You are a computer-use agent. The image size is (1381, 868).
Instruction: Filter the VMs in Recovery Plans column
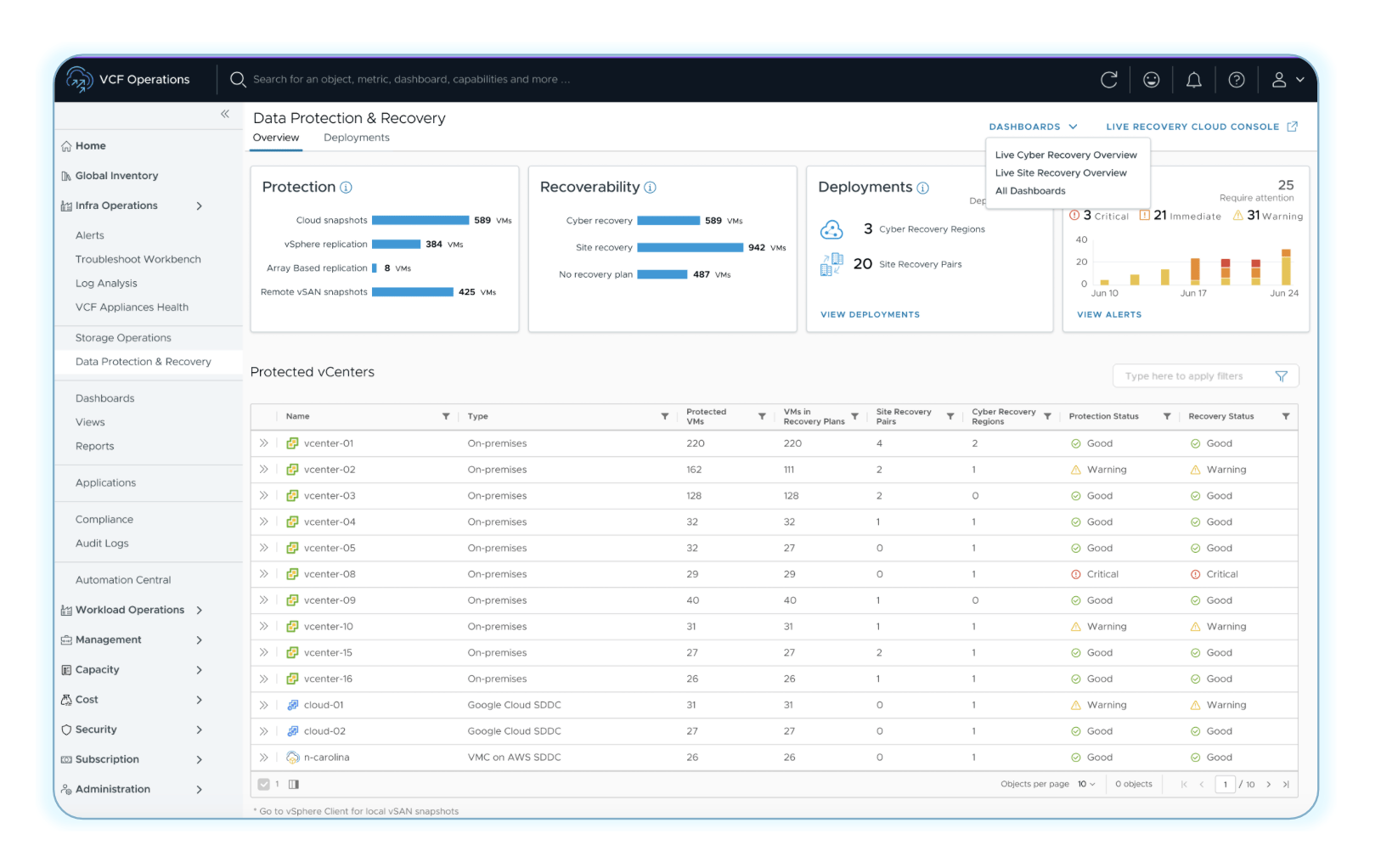tap(854, 416)
